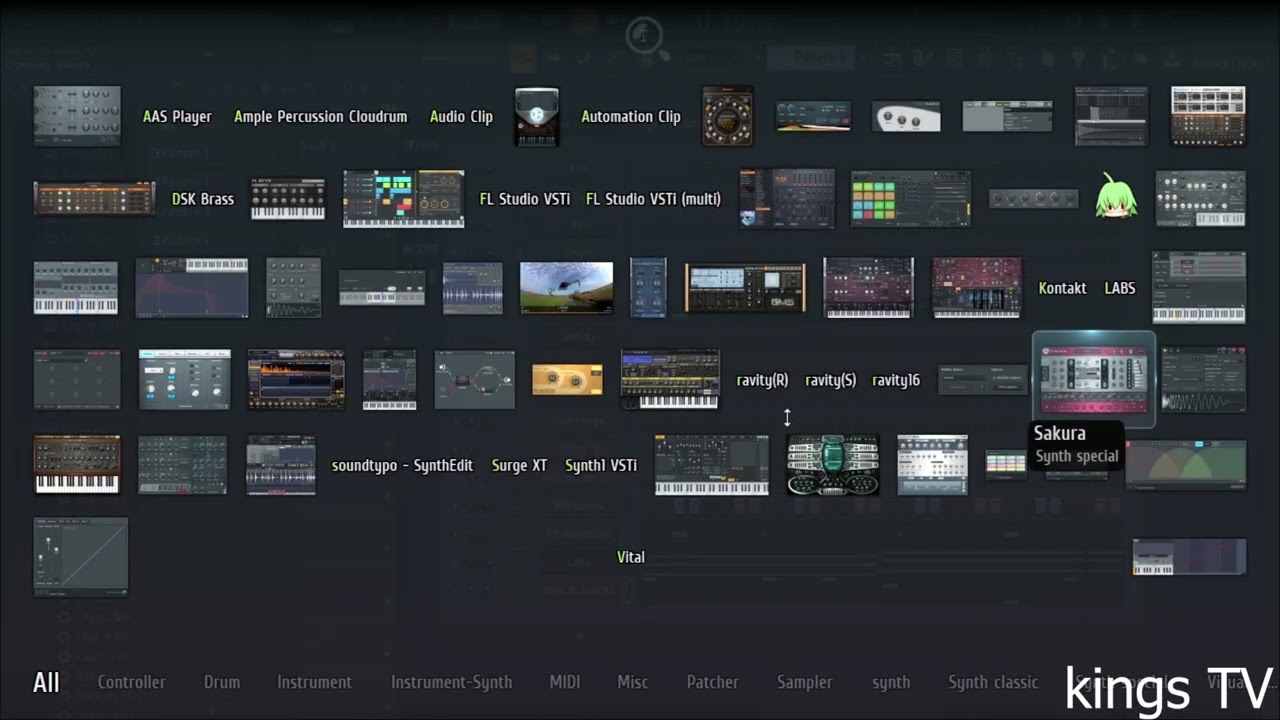Load the colored drum pads plugin thumbnail
The height and width of the screenshot is (720, 1280).
tap(911, 198)
